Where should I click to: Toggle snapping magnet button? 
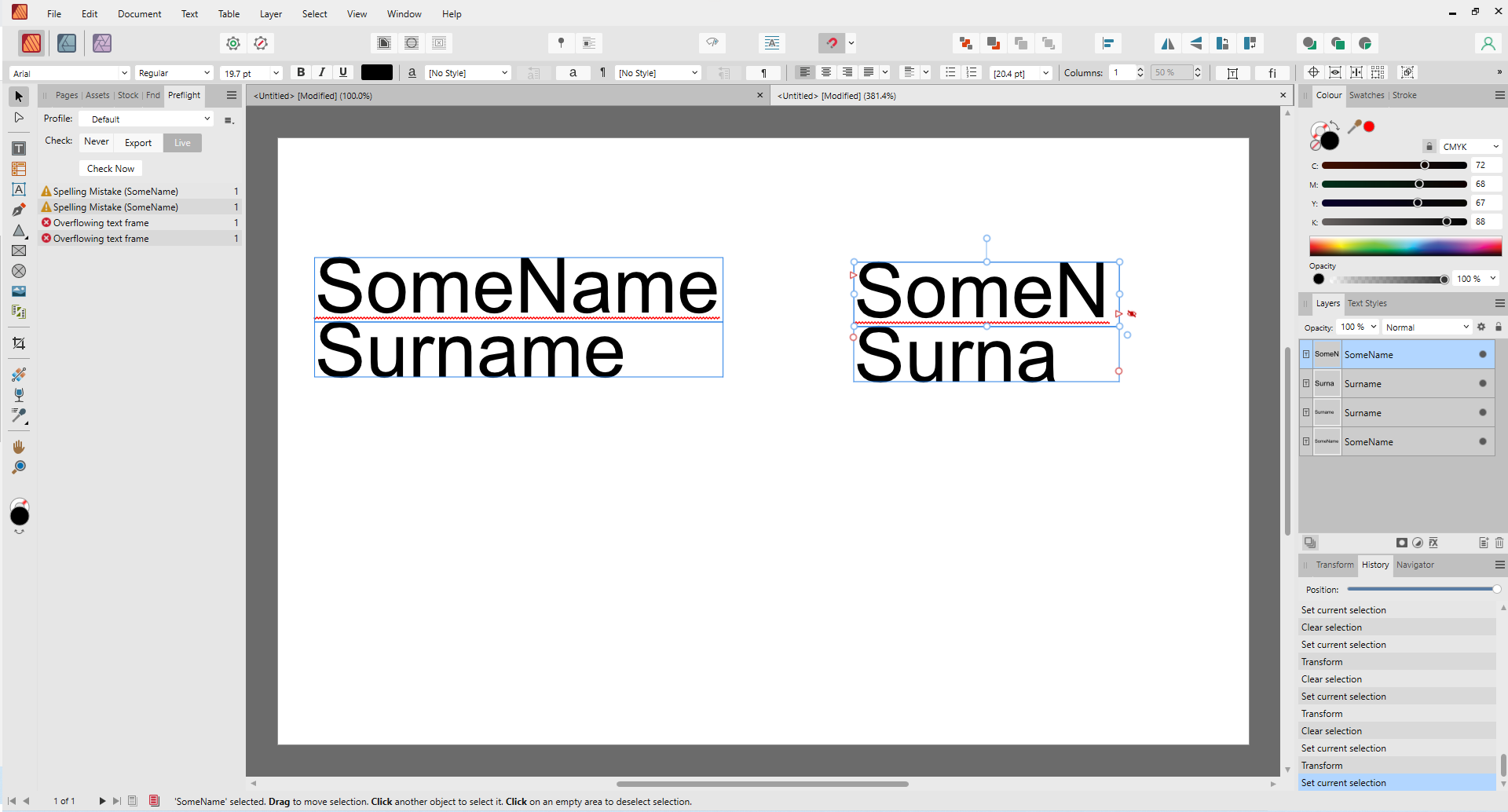832,43
